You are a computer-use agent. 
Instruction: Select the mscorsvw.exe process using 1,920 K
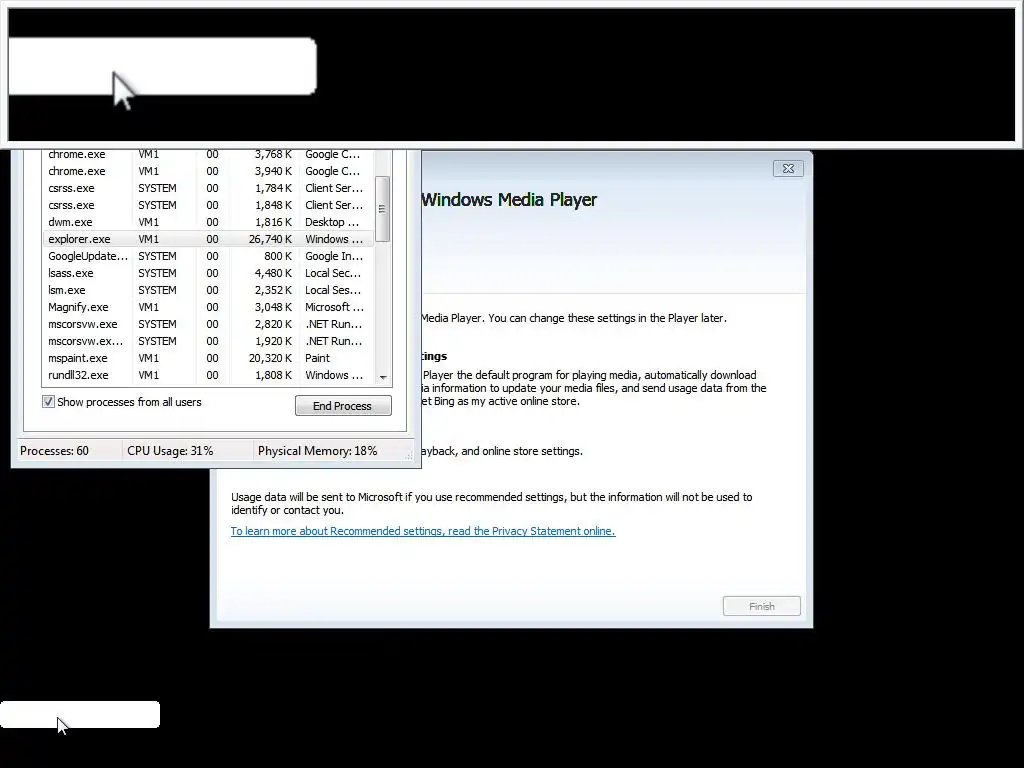[x=209, y=341]
